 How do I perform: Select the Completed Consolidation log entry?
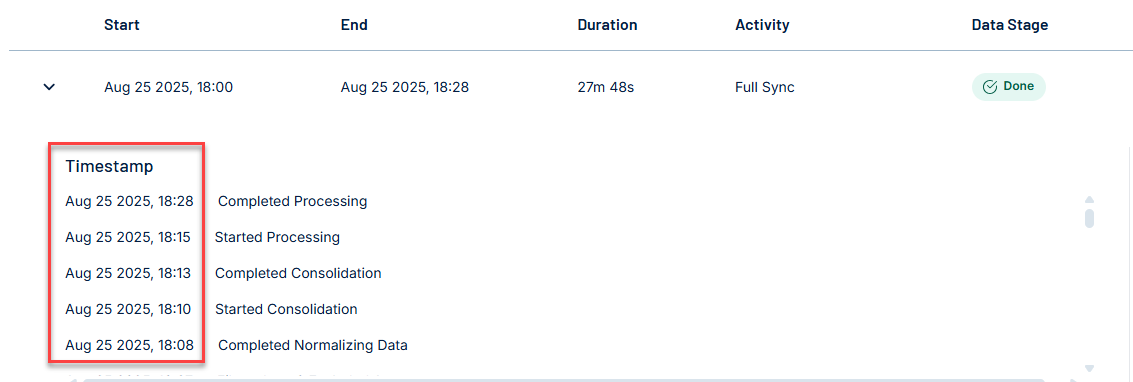[x=298, y=274]
